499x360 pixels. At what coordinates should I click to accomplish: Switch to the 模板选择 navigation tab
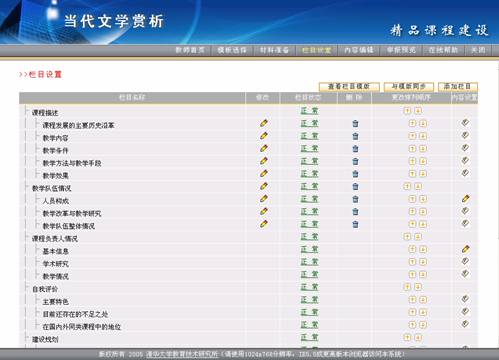tap(232, 50)
